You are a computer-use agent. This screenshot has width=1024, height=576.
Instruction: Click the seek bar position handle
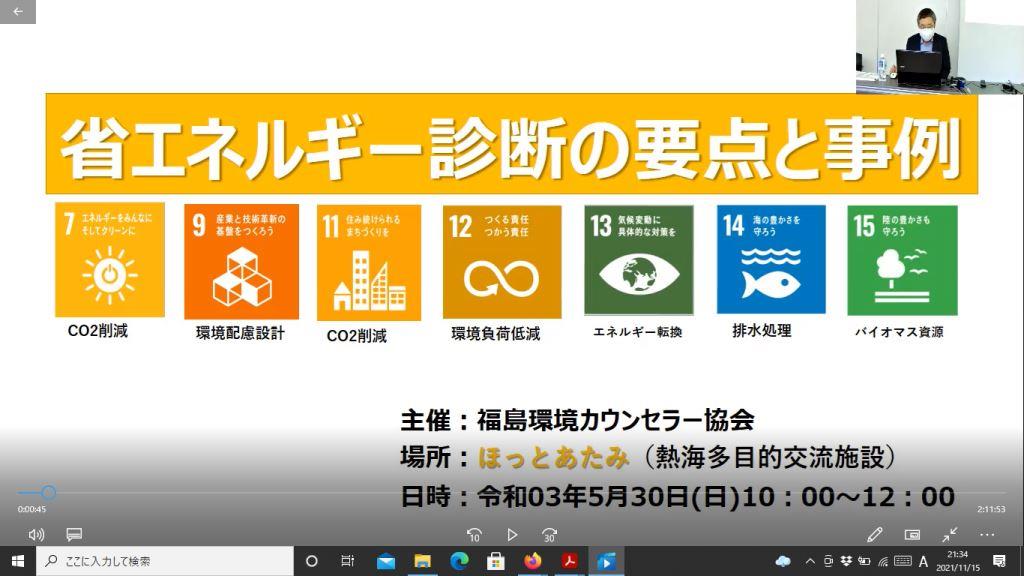click(x=48, y=492)
